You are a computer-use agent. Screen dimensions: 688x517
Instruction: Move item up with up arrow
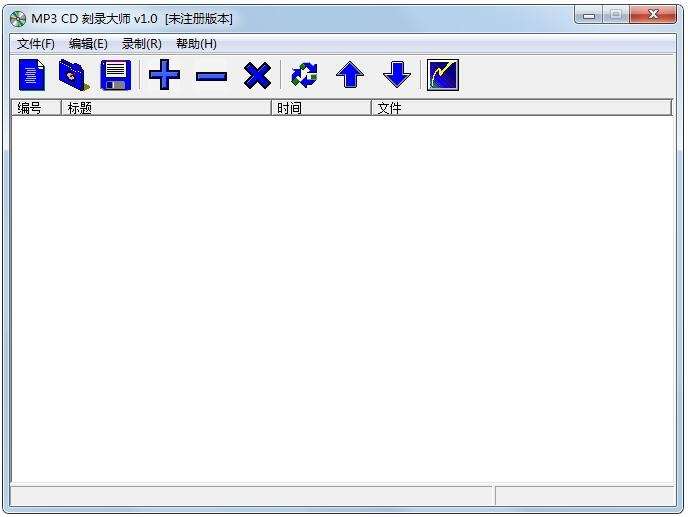pyautogui.click(x=350, y=75)
